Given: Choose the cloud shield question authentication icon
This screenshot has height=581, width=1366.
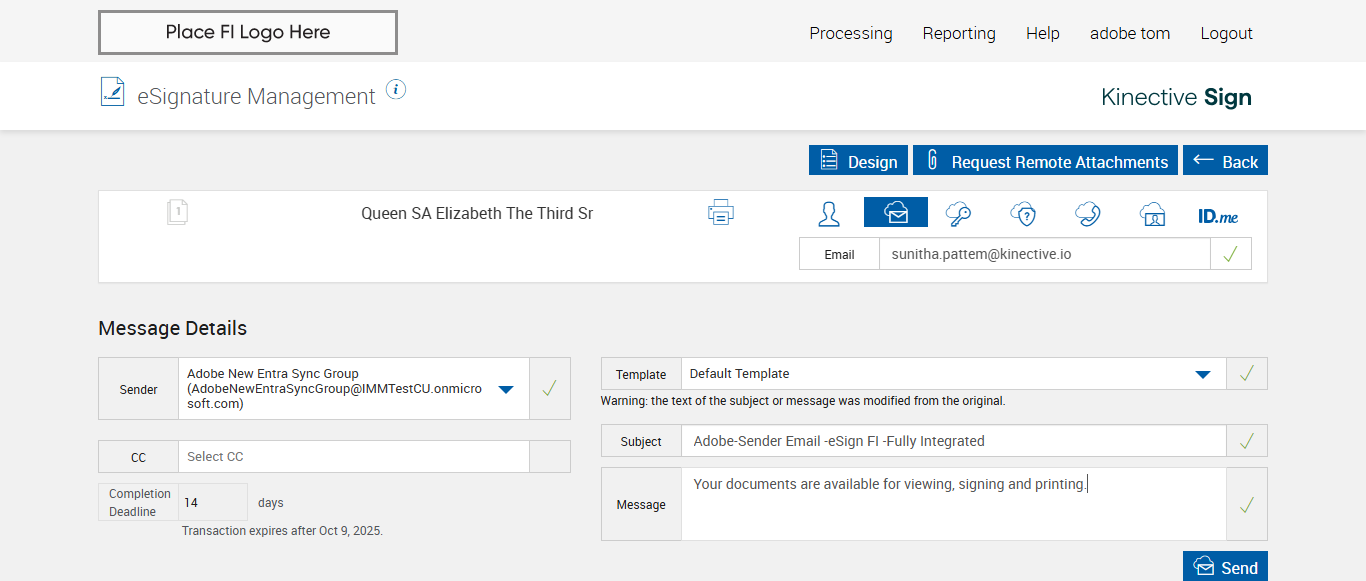Looking at the screenshot, I should point(1023,213).
